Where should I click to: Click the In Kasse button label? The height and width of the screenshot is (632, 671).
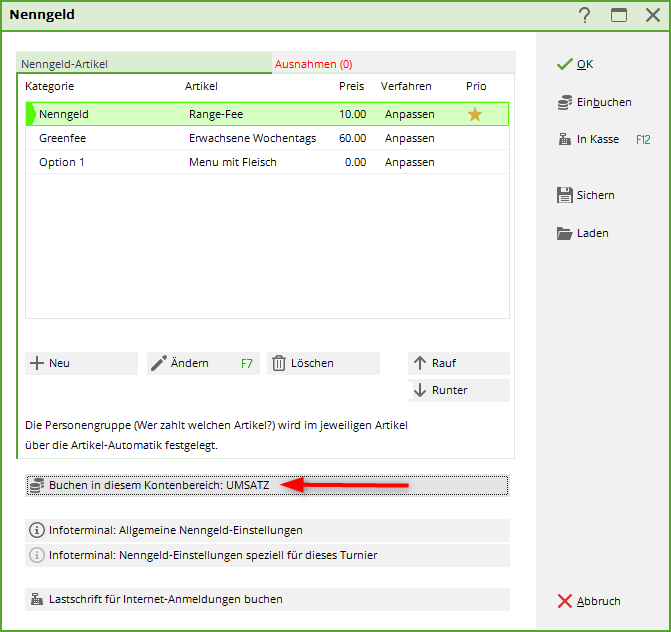pos(597,139)
